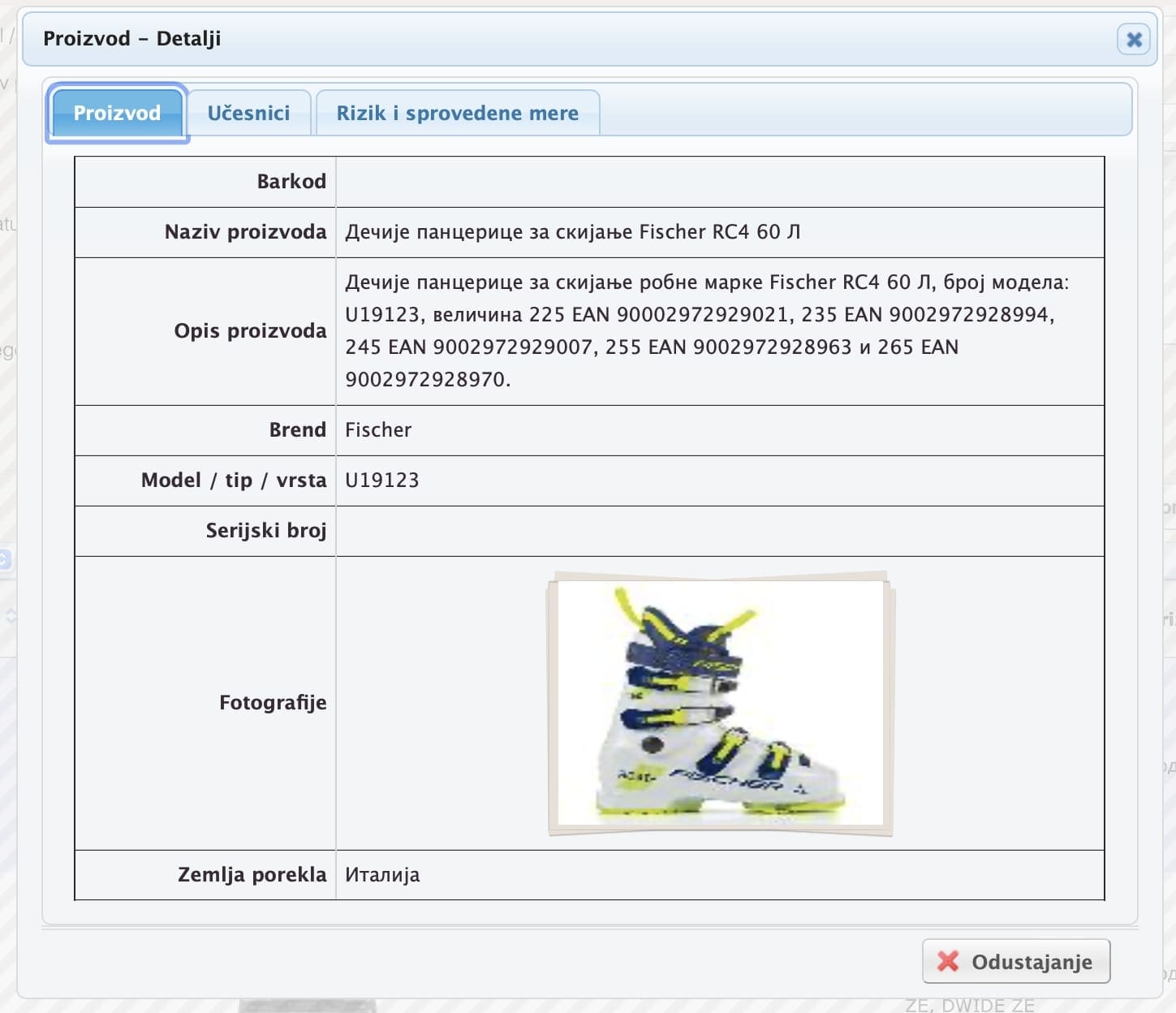The width and height of the screenshot is (1176, 1013).
Task: Click the Brend value Fischer
Action: [x=378, y=430]
